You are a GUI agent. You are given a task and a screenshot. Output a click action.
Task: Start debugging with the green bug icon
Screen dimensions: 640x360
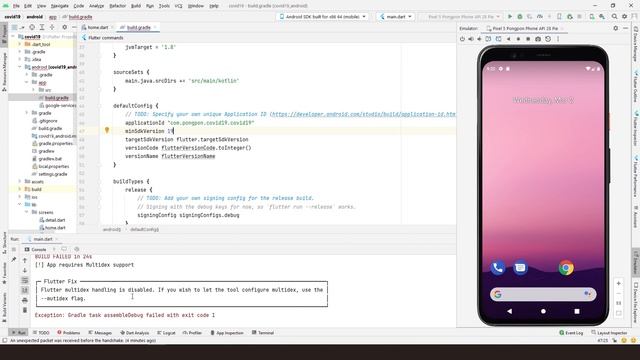(520, 17)
